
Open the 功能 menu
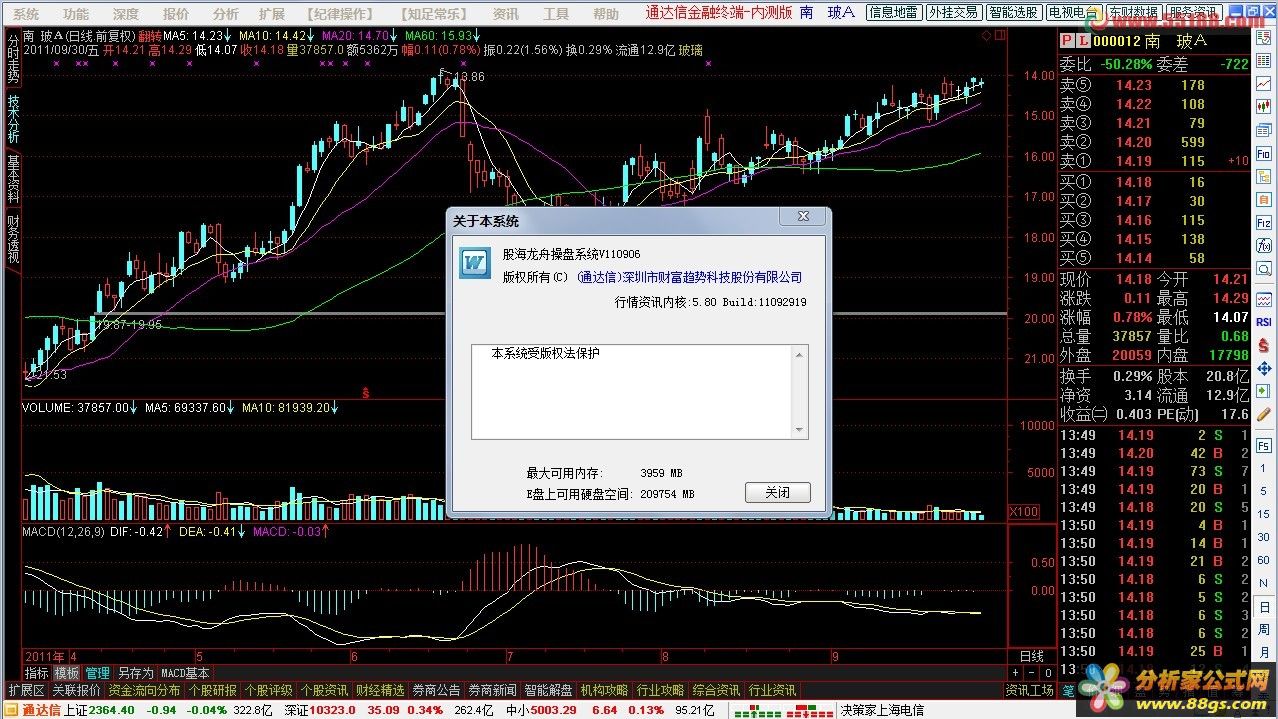(x=75, y=14)
